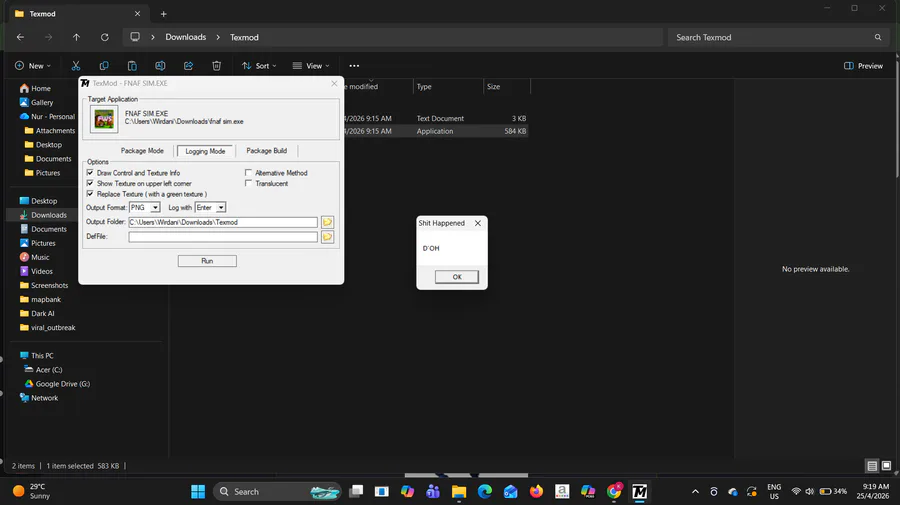Click Copy in the Explorer toolbar
The width and height of the screenshot is (900, 505).
click(104, 66)
